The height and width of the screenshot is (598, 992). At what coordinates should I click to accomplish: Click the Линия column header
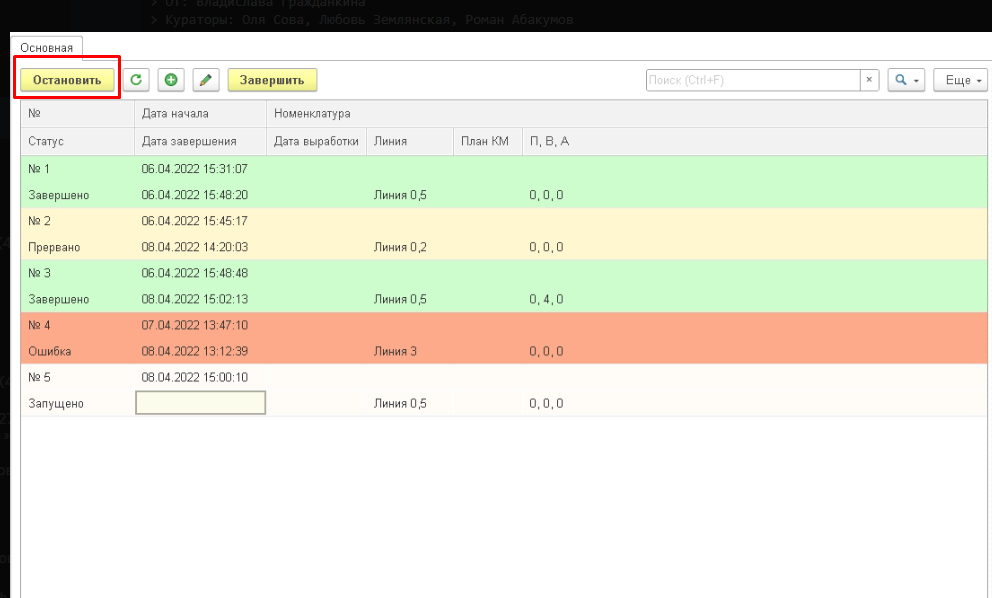click(x=390, y=141)
